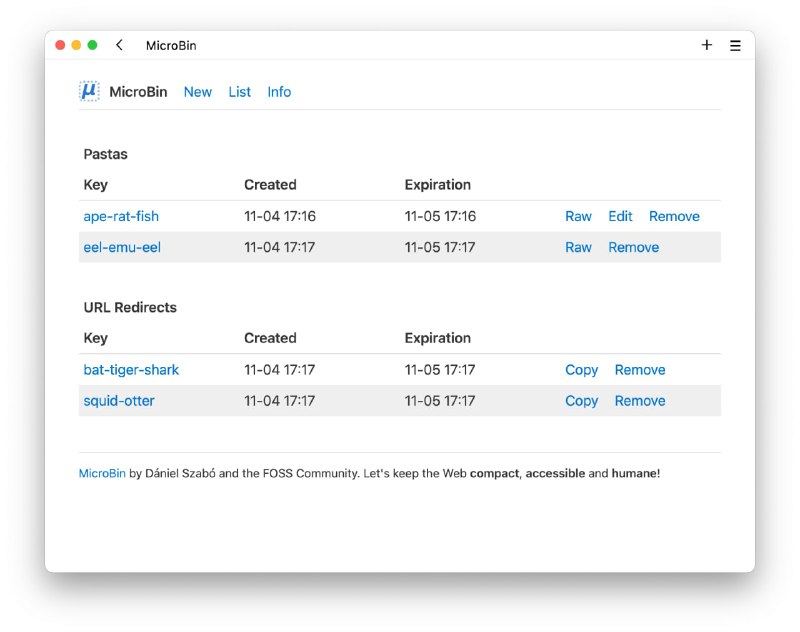
Task: Open the ape-rat-fish pasta
Action: click(121, 216)
